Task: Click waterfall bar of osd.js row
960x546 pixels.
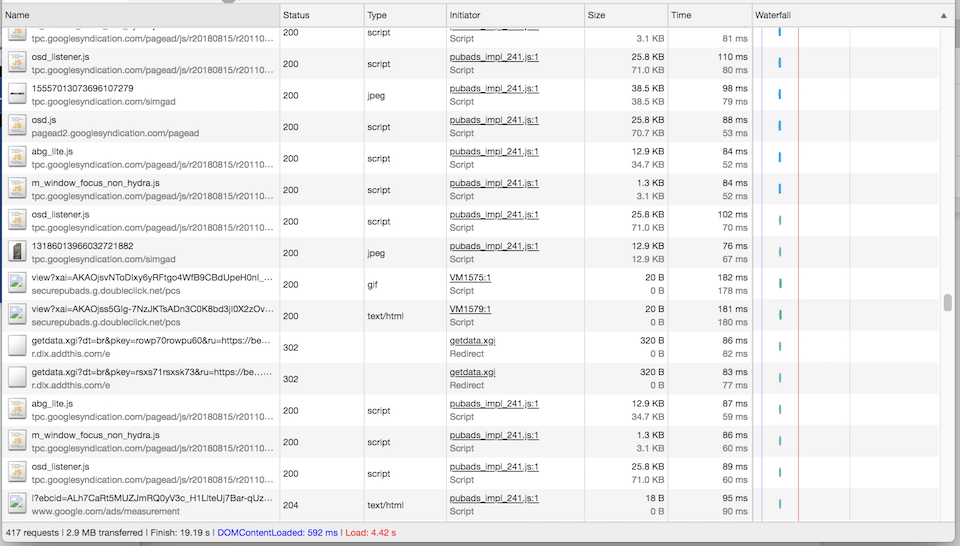Action: [779, 126]
